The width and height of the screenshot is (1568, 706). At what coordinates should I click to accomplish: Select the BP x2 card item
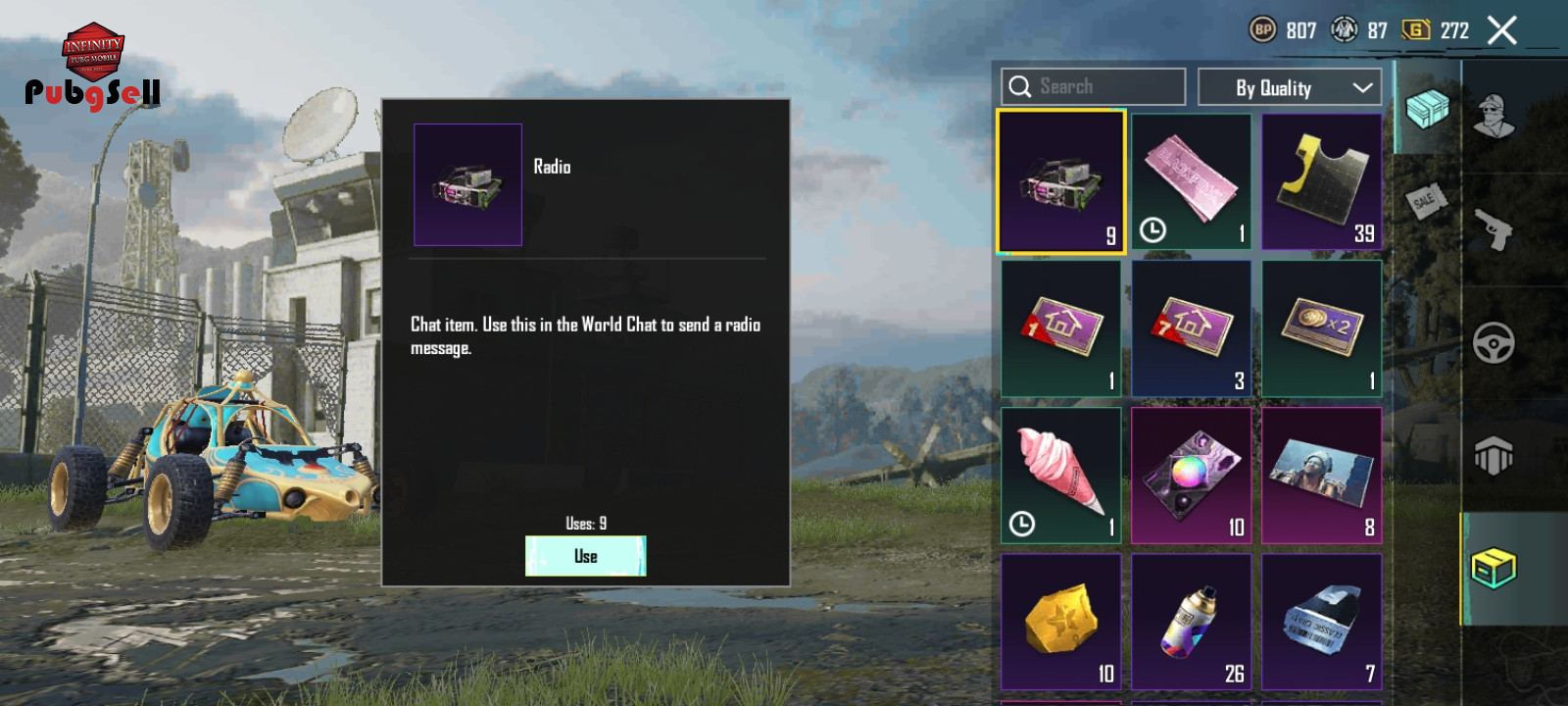click(1322, 328)
